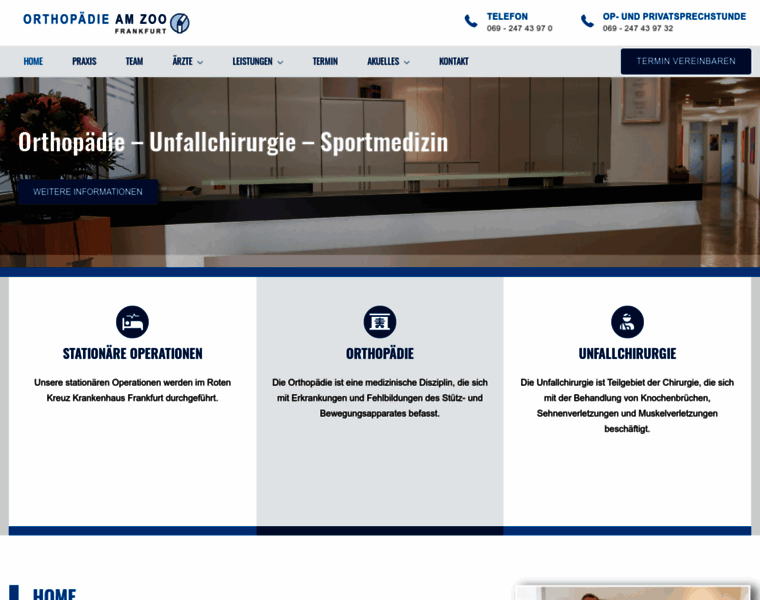This screenshot has width=760, height=600.
Task: Select the Leistungen menu label
Action: tap(253, 61)
